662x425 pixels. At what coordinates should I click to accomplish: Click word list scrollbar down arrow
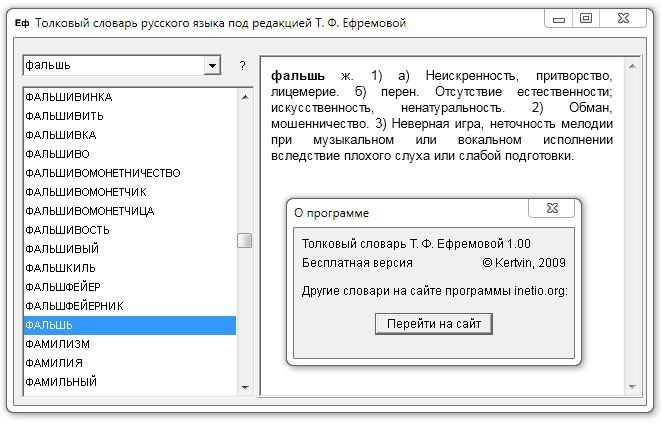pyautogui.click(x=245, y=387)
